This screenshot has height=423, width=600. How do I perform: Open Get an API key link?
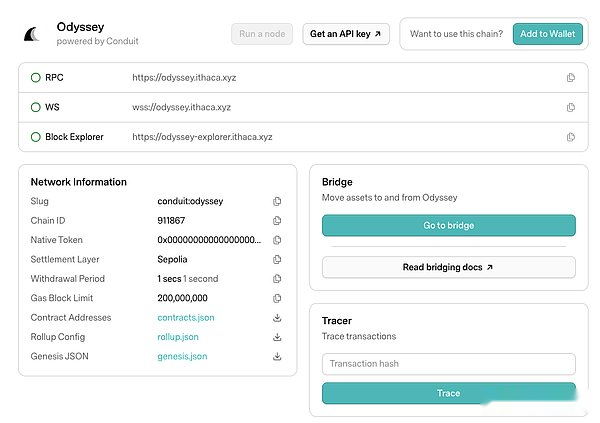[x=345, y=34]
